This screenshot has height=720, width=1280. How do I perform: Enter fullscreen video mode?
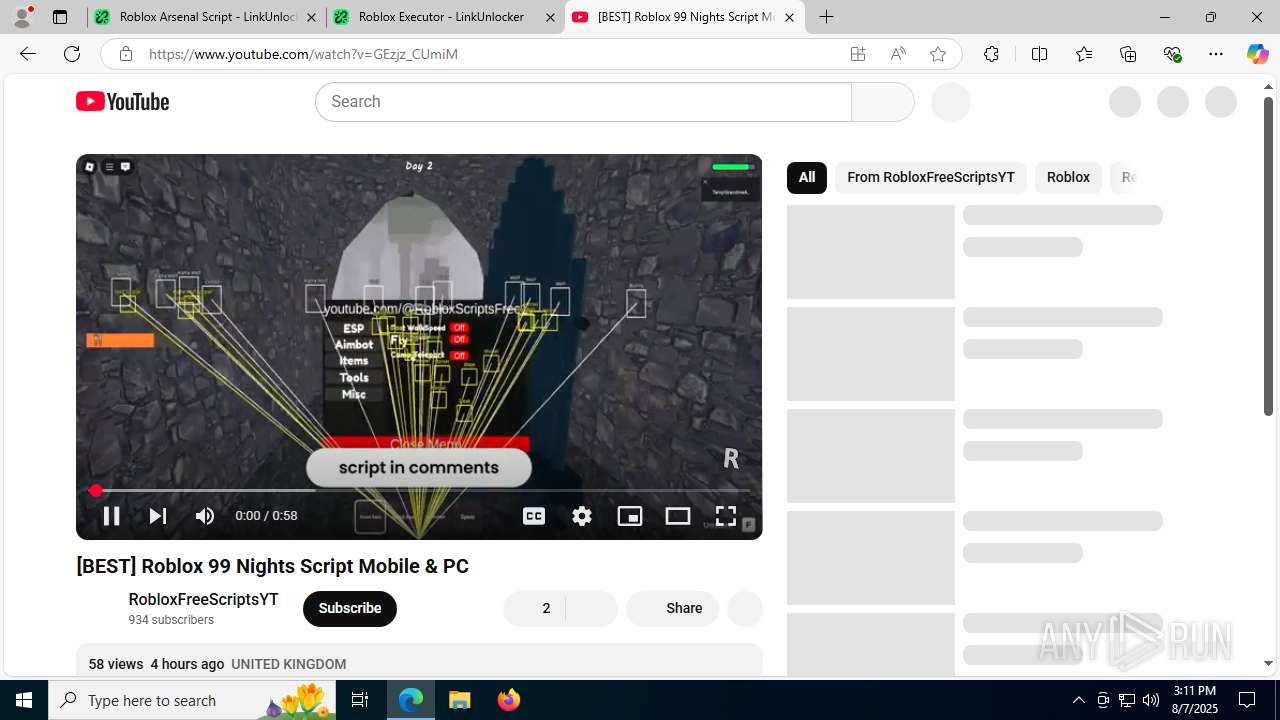[x=726, y=516]
